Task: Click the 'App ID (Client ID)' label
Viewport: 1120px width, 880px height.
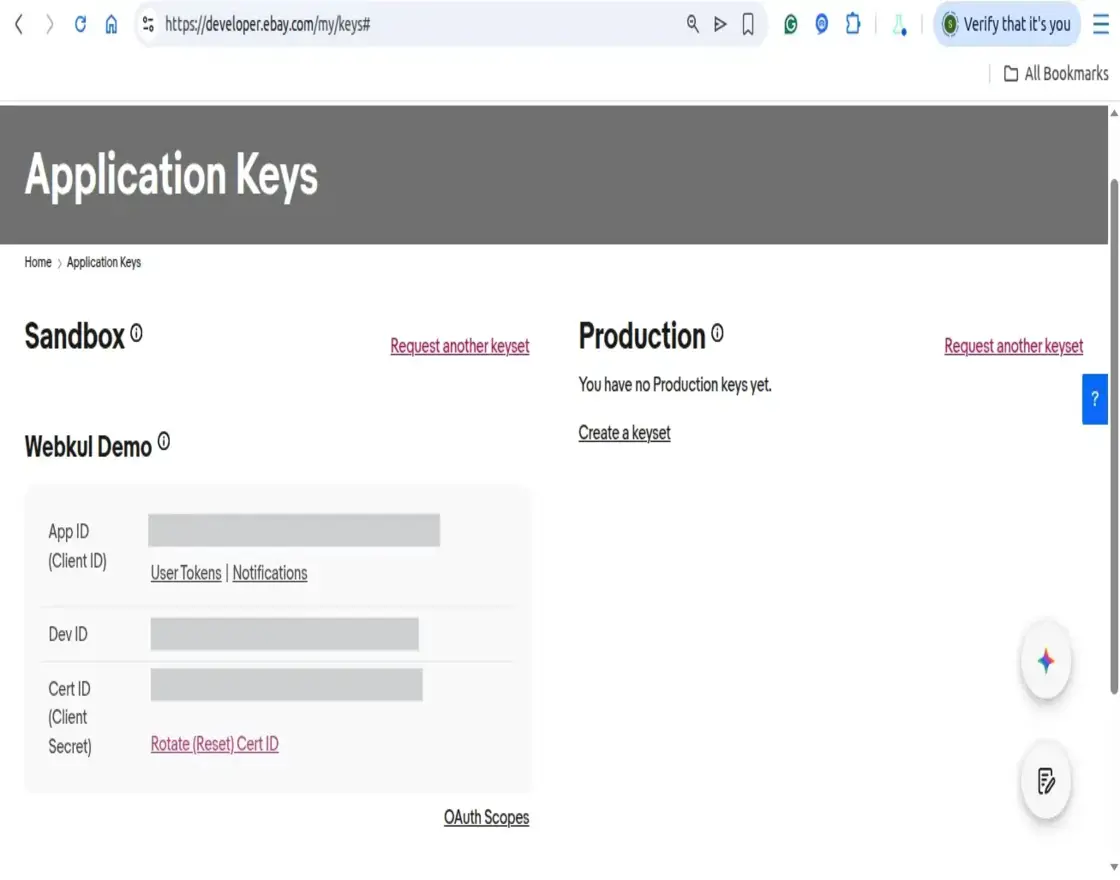Action: tap(77, 546)
